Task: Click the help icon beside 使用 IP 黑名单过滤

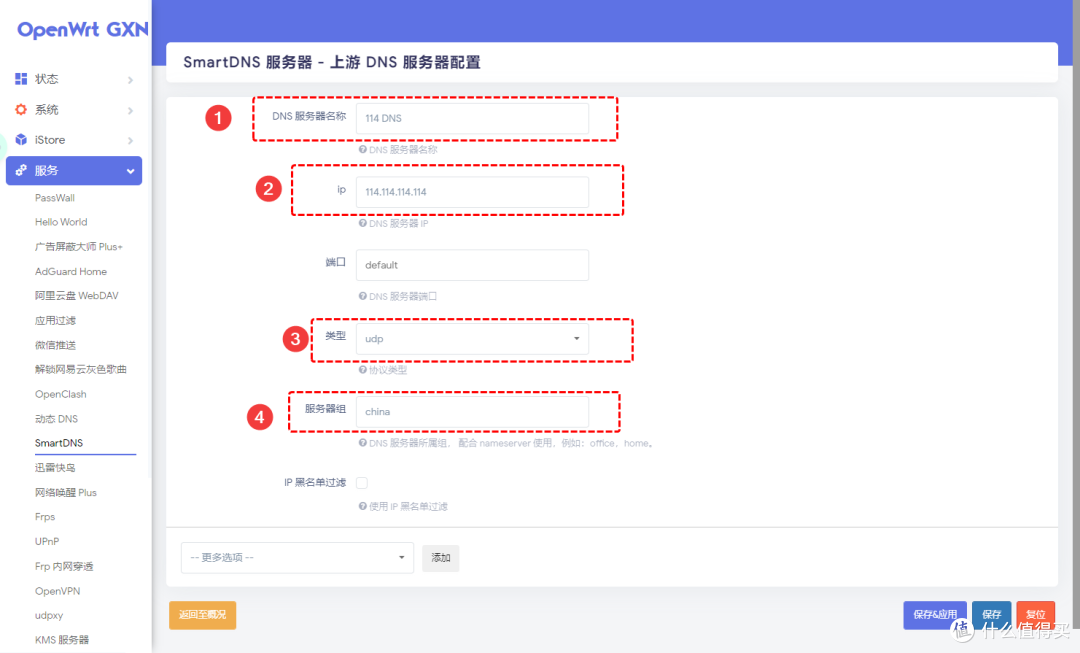Action: [362, 505]
